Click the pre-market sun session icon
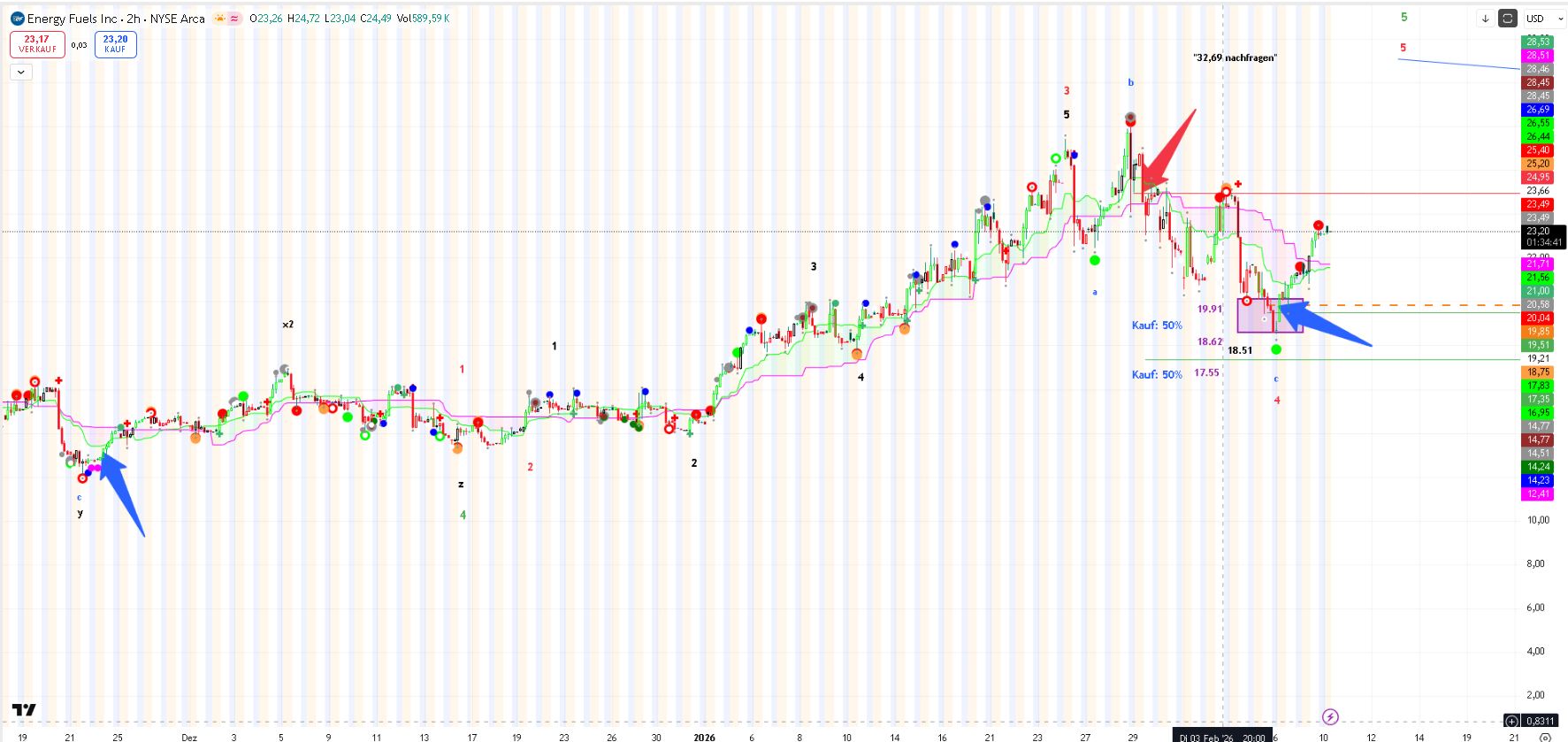 pyautogui.click(x=219, y=19)
